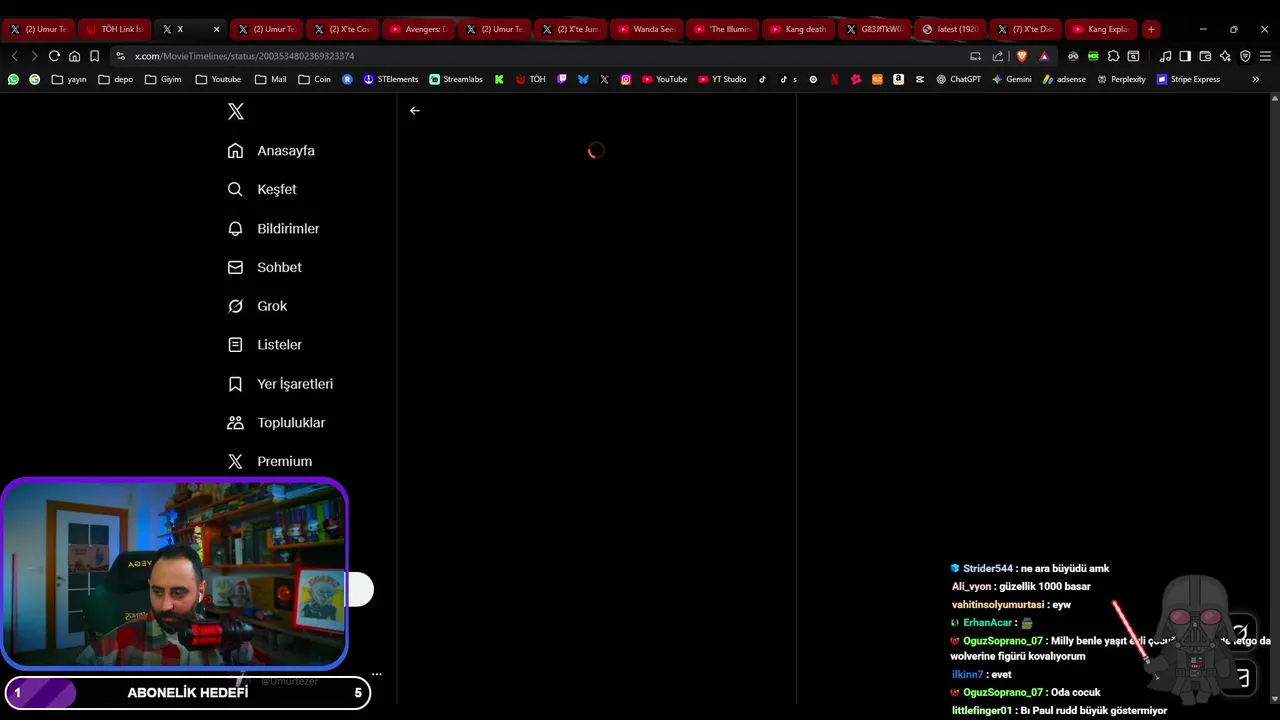View site information icon beside the URL
Image resolution: width=1280 pixels, height=720 pixels.
point(121,56)
